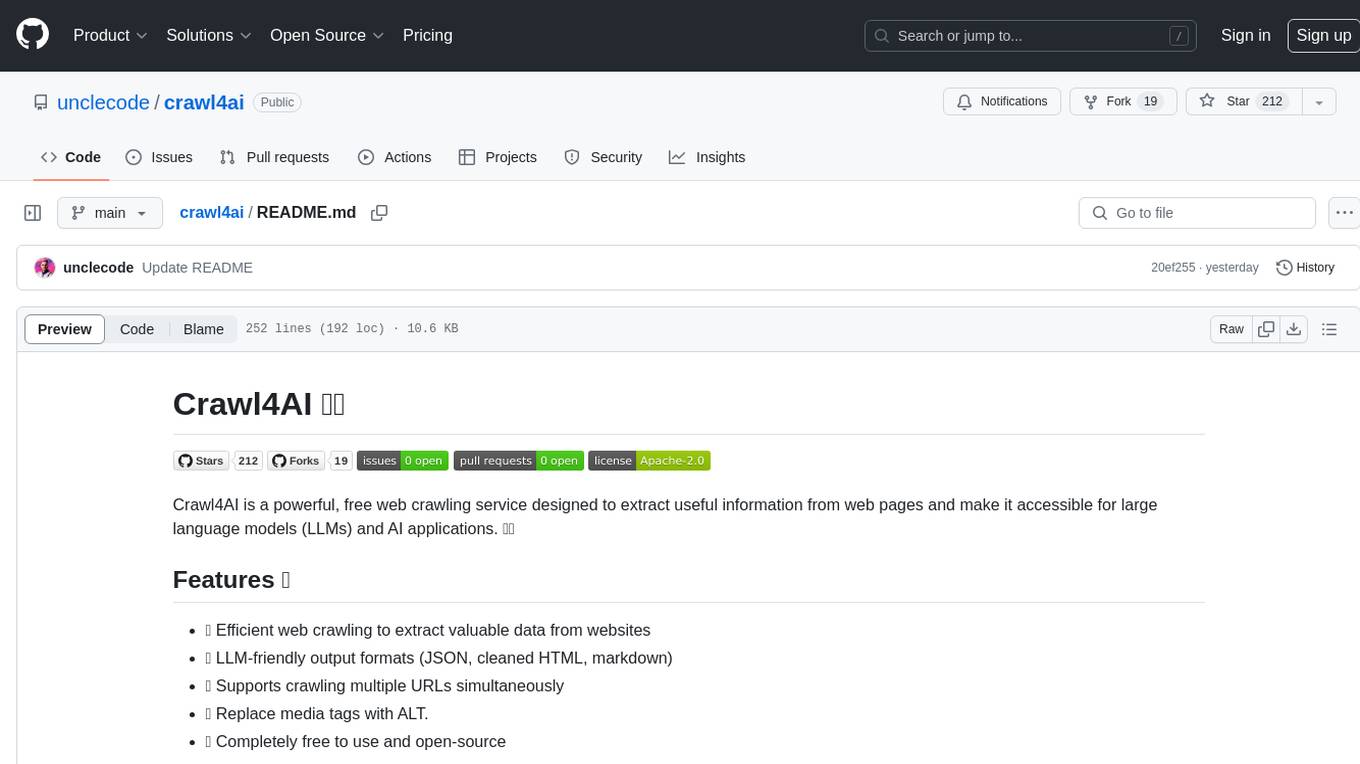Click the GitHub logo icon

(x=33, y=35)
